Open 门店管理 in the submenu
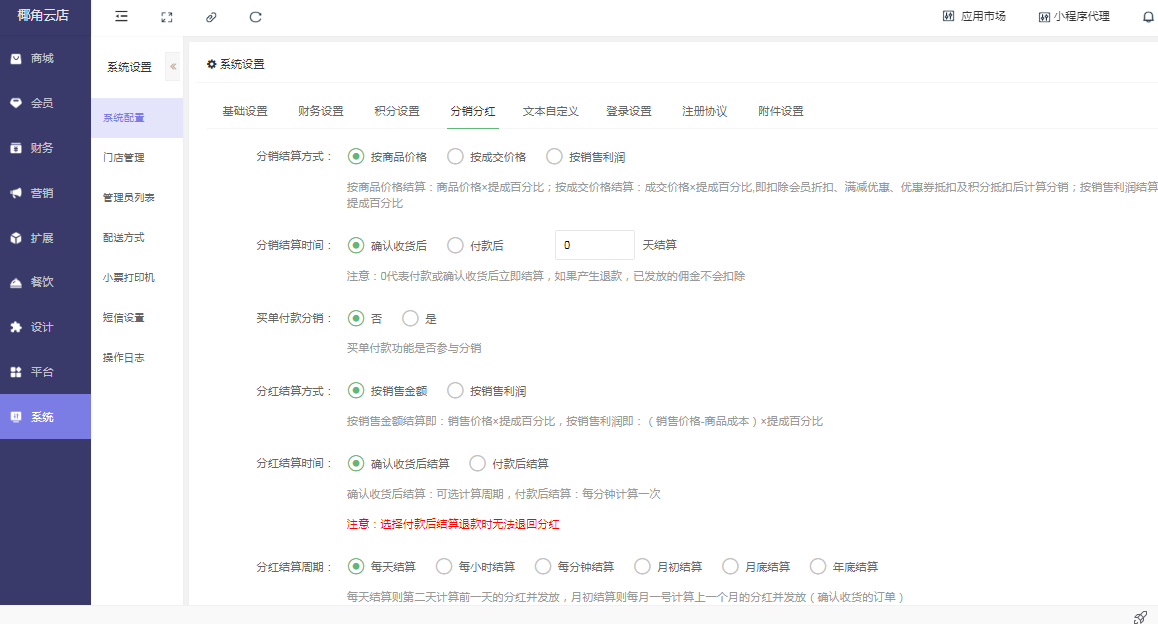The width and height of the screenshot is (1158, 624). (137, 157)
